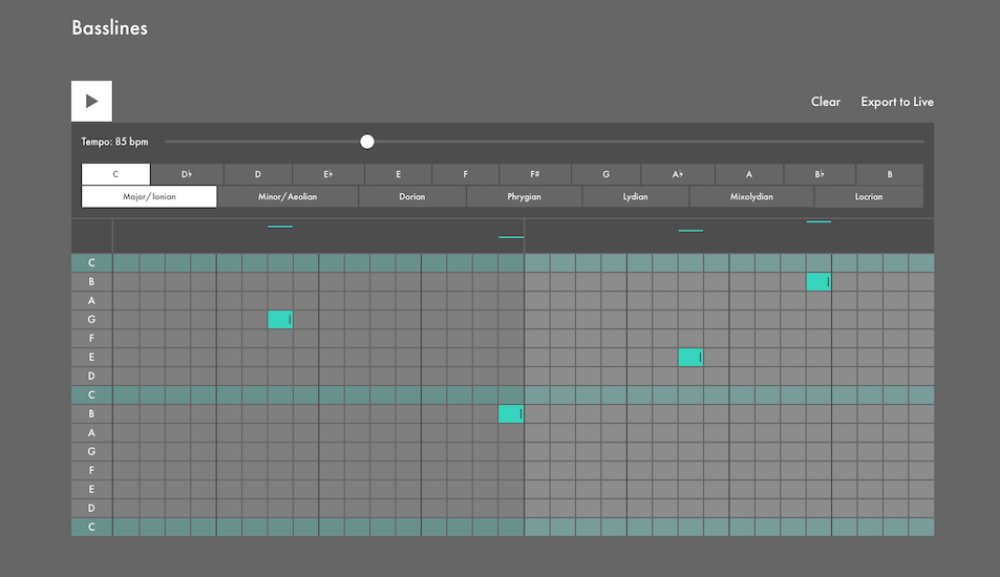Click the Clear button

pos(825,101)
